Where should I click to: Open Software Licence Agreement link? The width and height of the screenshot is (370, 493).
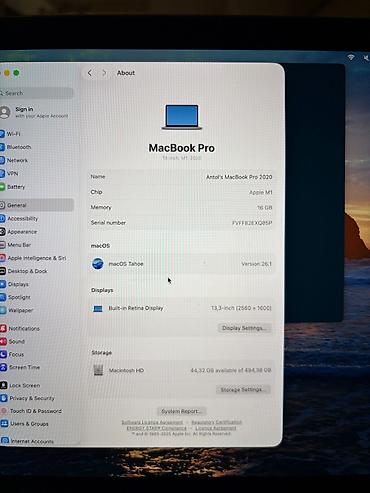(152, 422)
